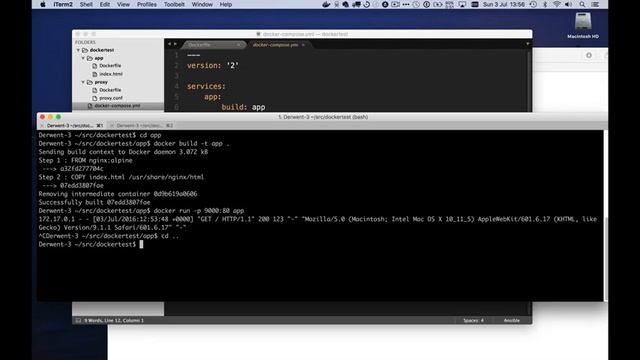Open the Shell menu
Image resolution: width=640 pixels, height=360 pixels.
pyautogui.click(x=86, y=4)
